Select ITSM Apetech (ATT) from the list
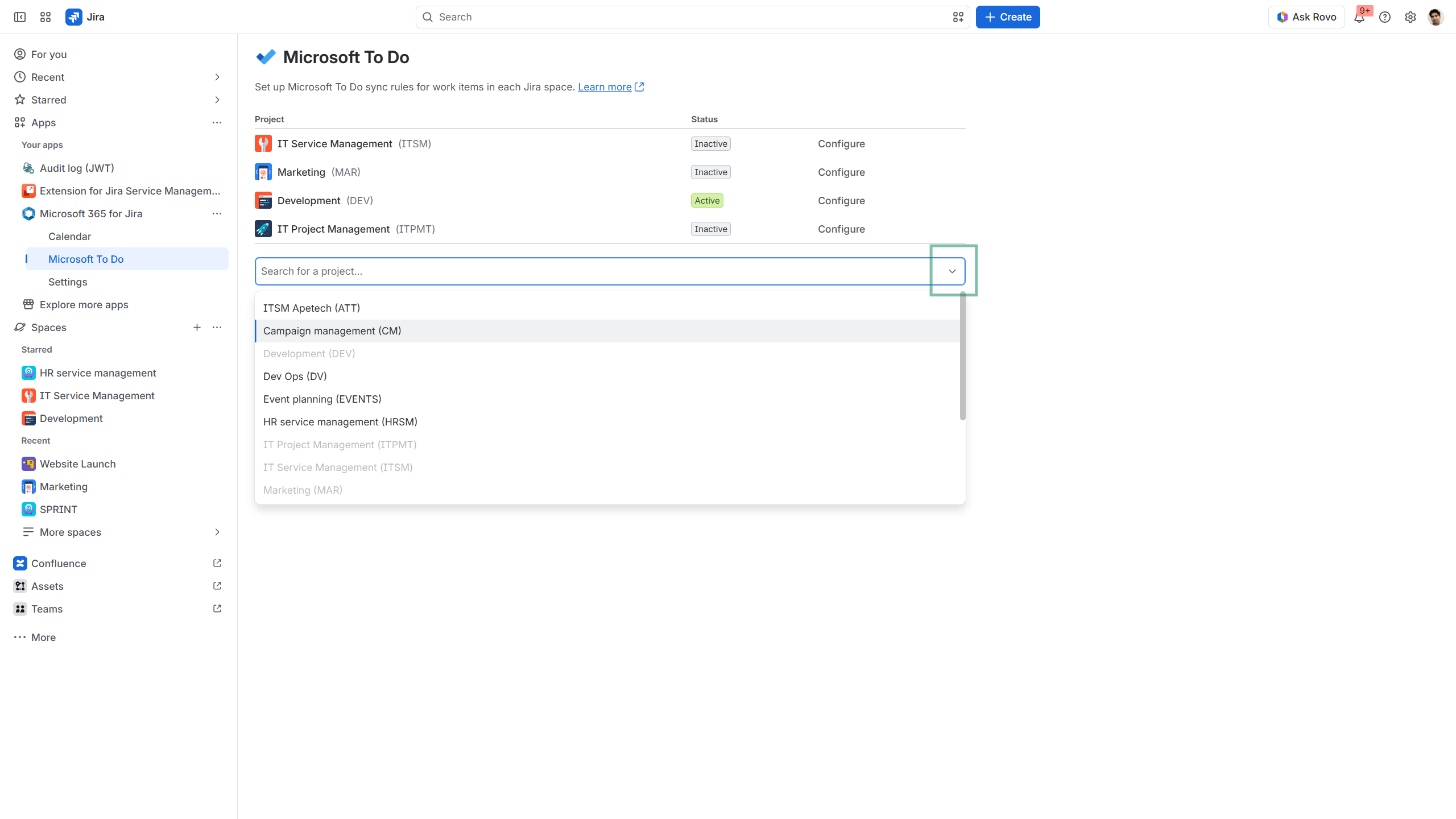 pos(607,308)
